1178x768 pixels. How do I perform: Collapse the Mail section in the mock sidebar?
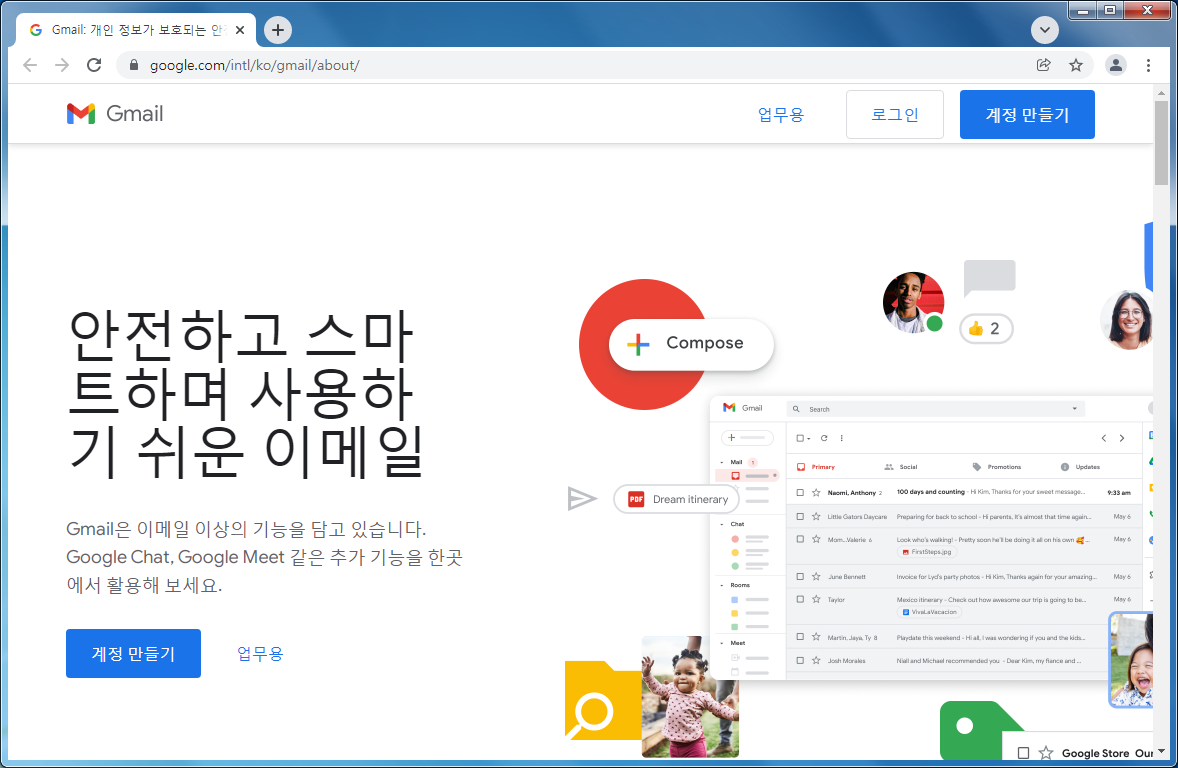tap(723, 462)
